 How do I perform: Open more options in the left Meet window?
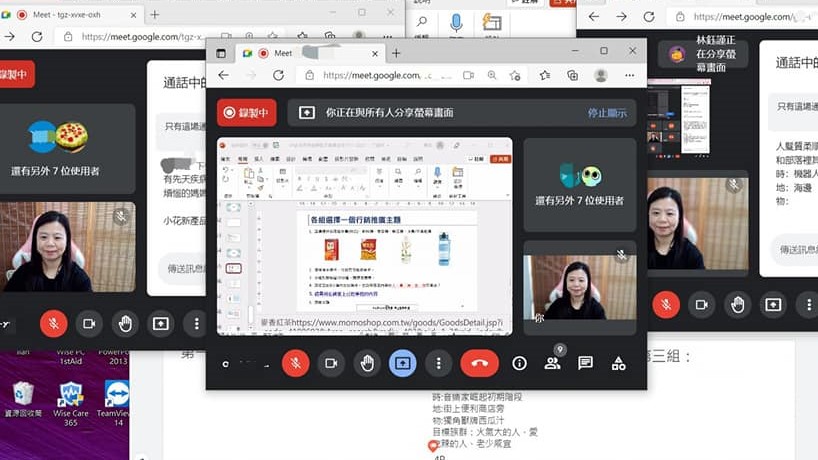pos(196,323)
